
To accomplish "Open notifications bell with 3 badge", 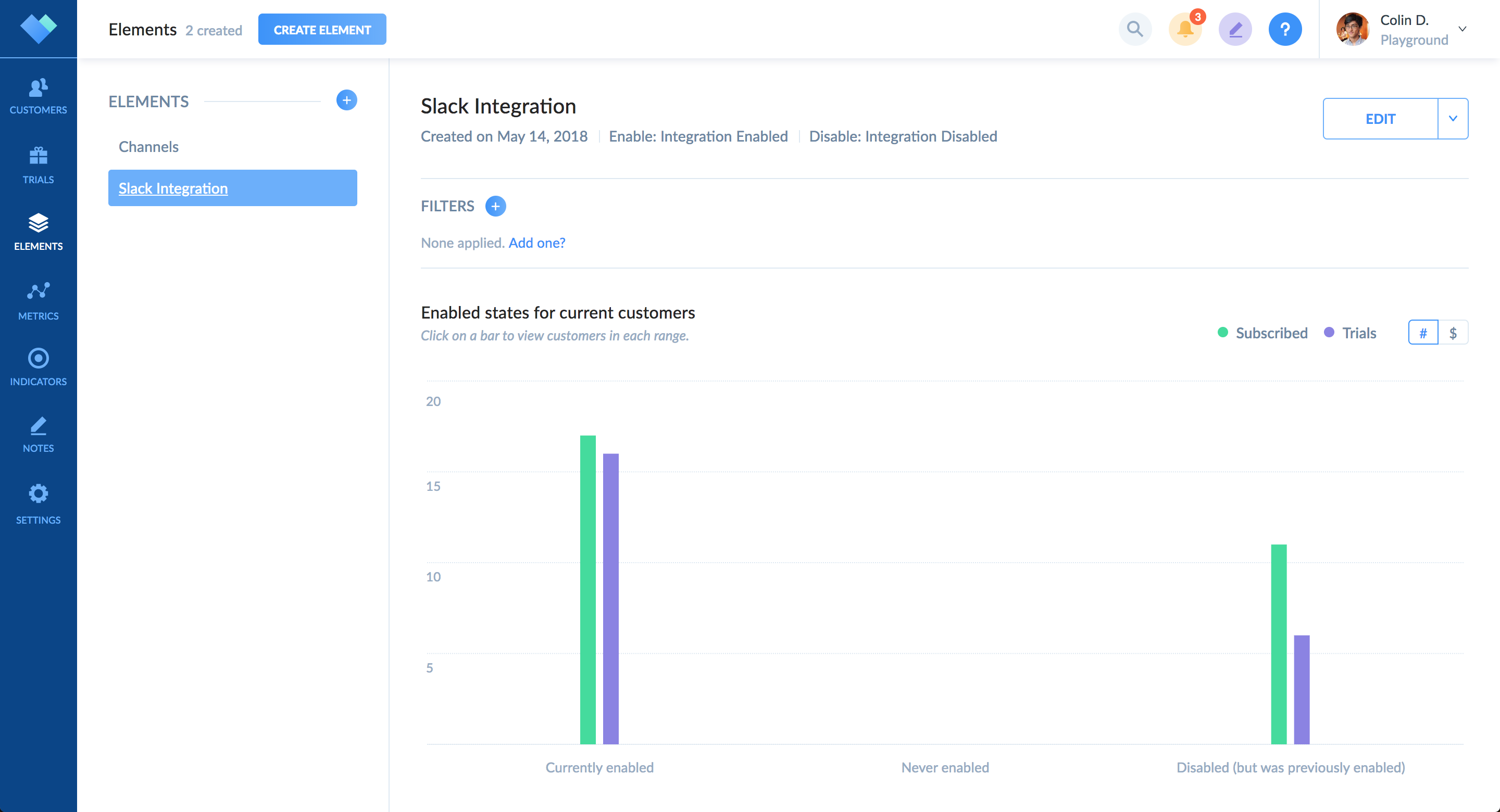I will tap(1184, 29).
